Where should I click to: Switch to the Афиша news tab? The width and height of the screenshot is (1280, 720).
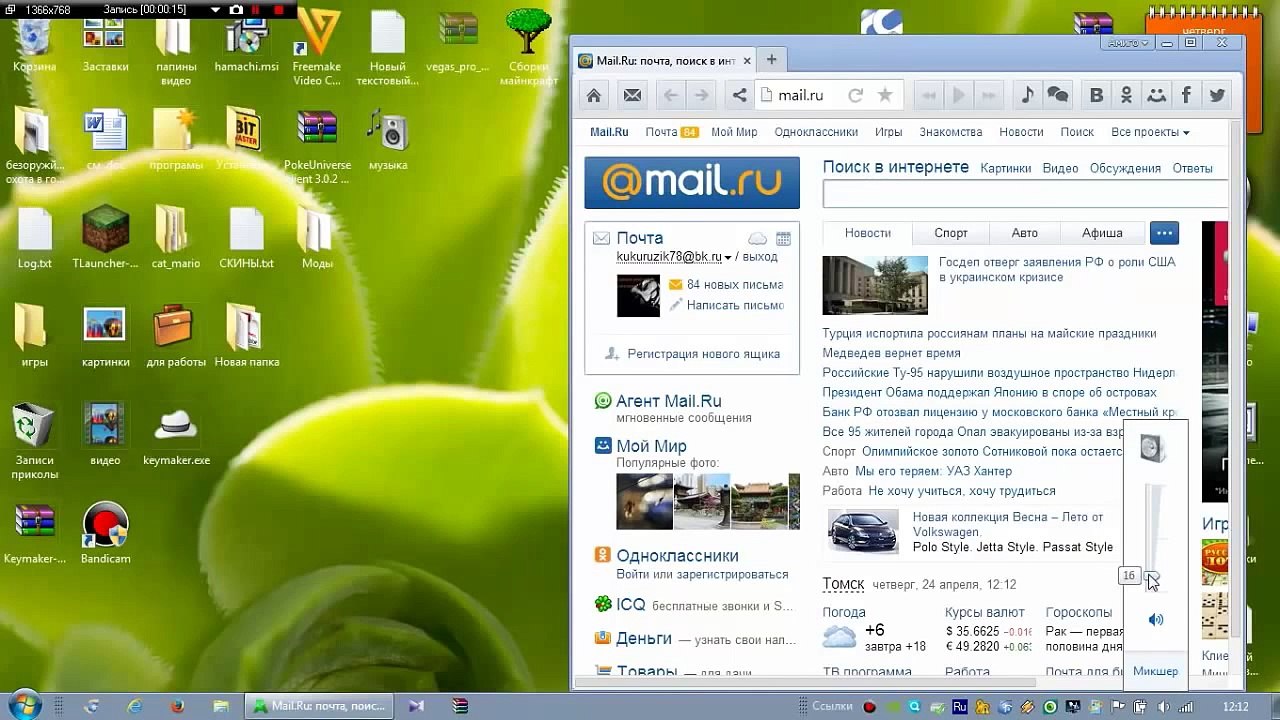(1102, 233)
